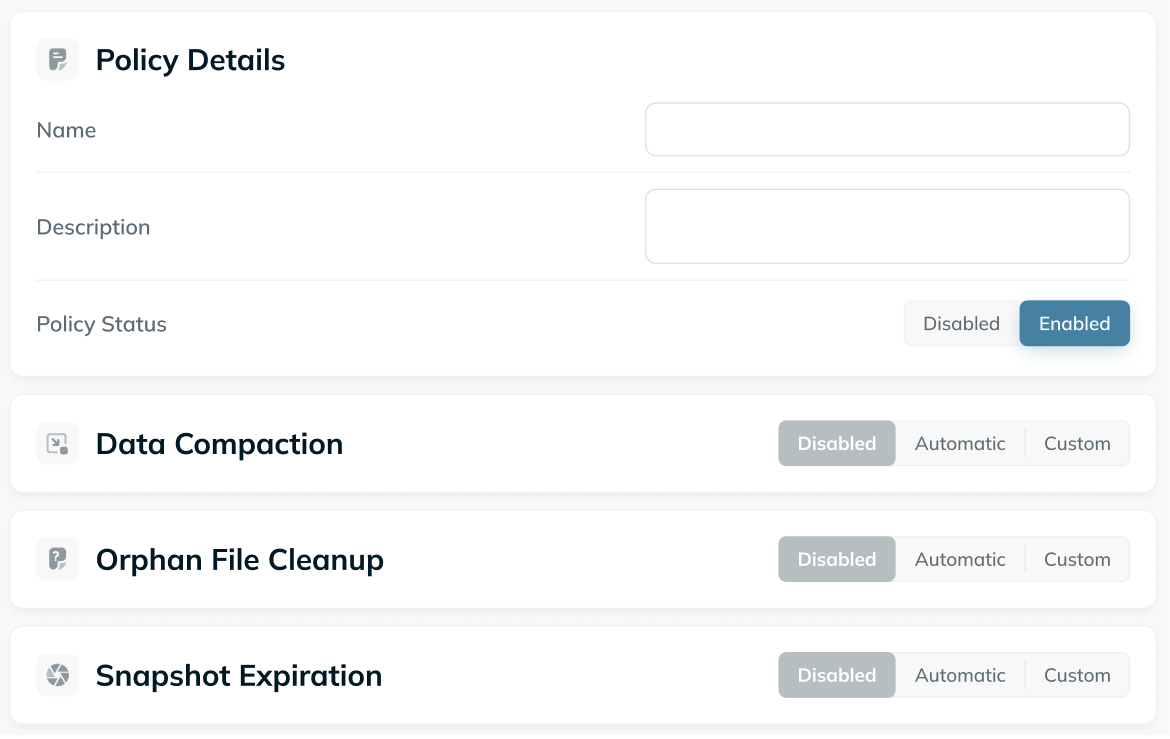Click the Snapshot Expiration title

click(x=238, y=675)
